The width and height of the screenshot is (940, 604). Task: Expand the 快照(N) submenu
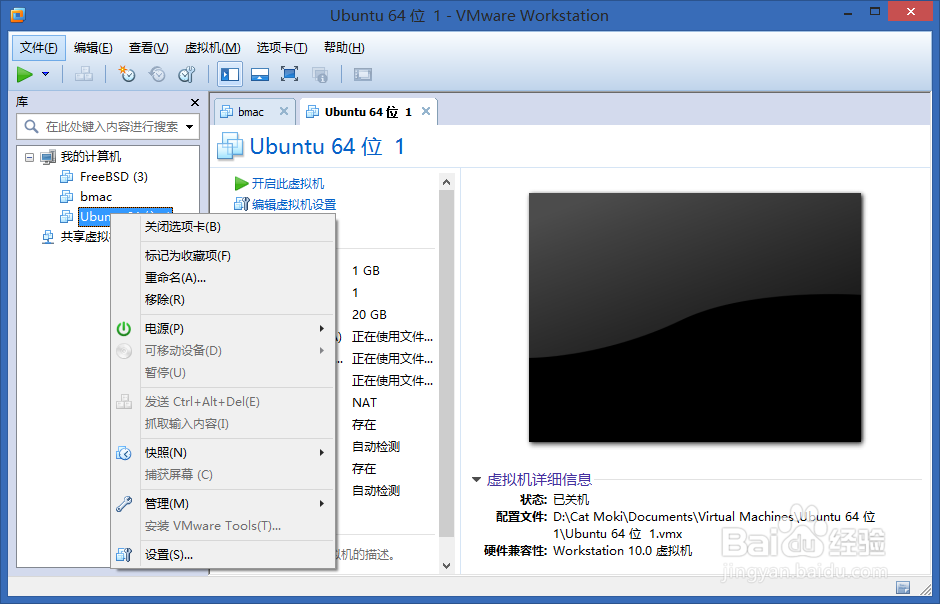pos(237,452)
